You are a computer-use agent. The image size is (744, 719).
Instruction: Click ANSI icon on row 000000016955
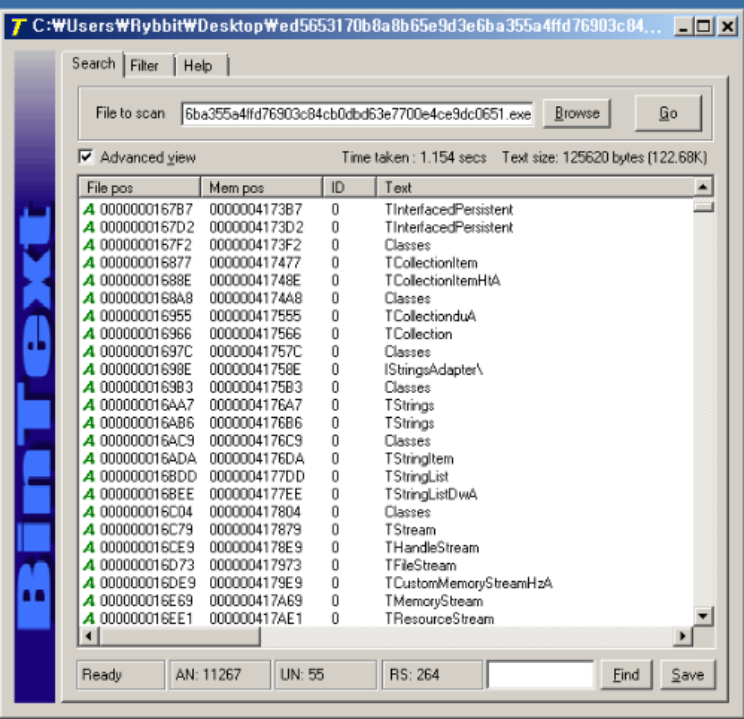point(89,316)
